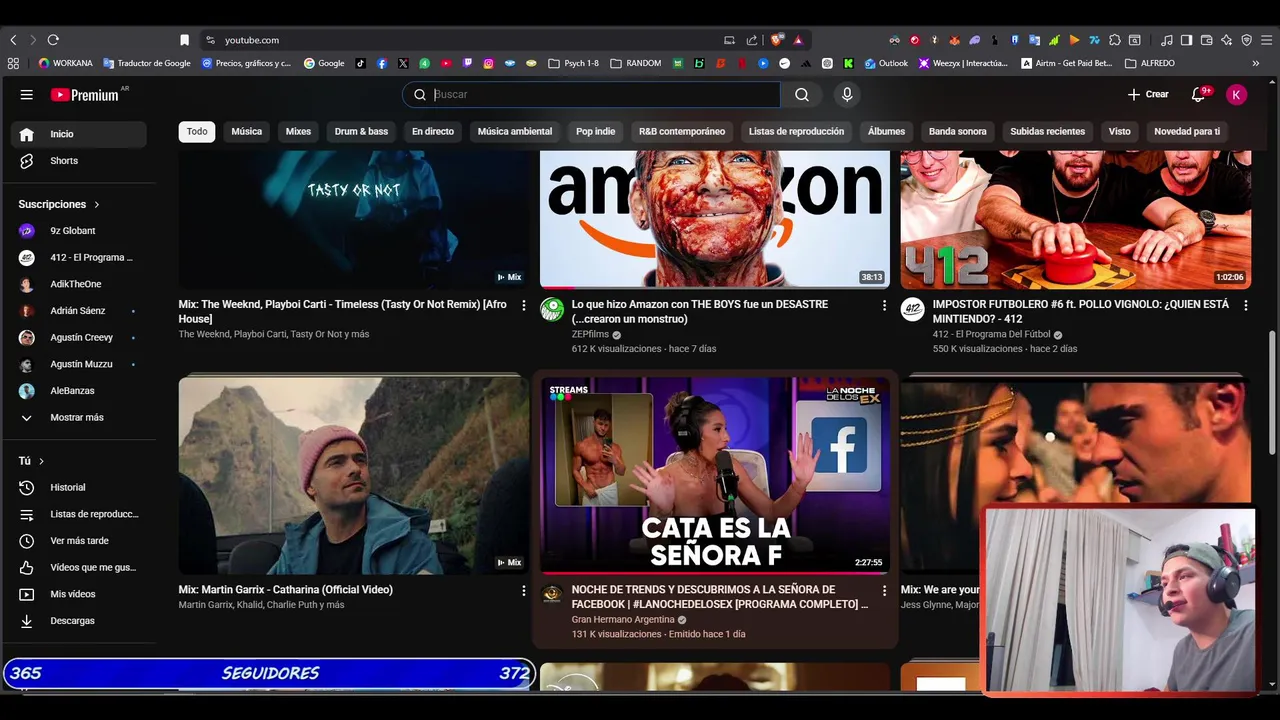Open the notifications bell
Image resolution: width=1280 pixels, height=720 pixels.
tap(1199, 94)
